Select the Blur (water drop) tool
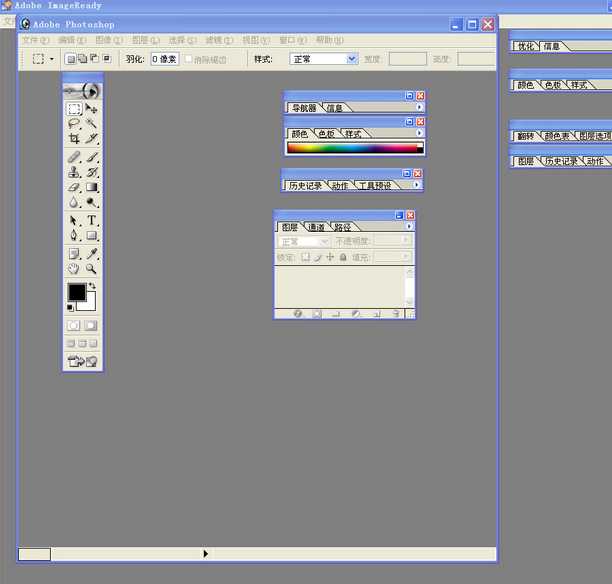Screen dimensions: 612x584 (x=74, y=202)
